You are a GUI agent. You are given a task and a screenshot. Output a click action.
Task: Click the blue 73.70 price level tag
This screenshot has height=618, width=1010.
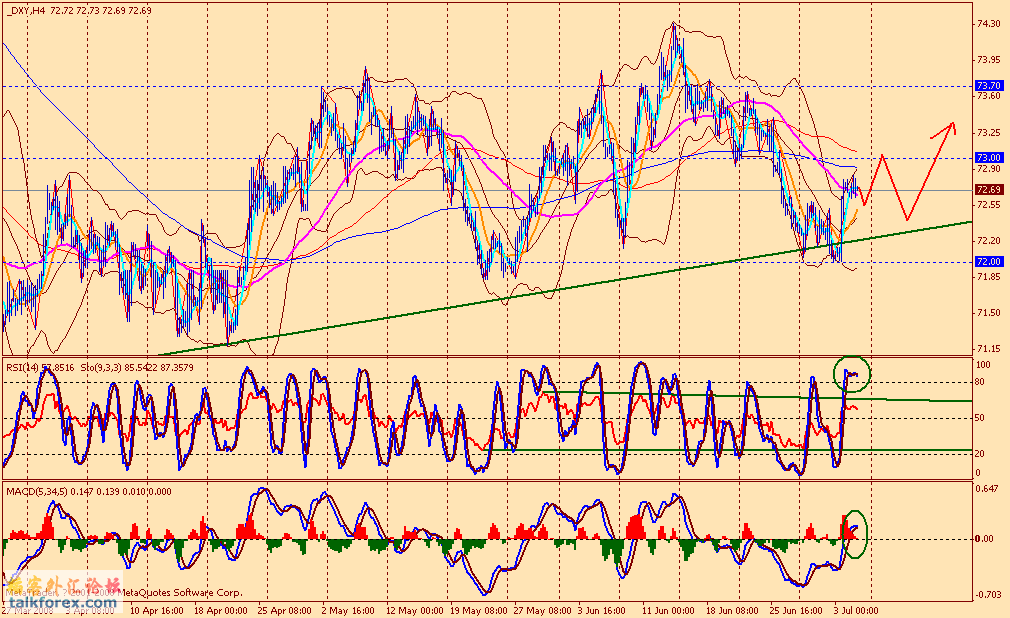[988, 86]
